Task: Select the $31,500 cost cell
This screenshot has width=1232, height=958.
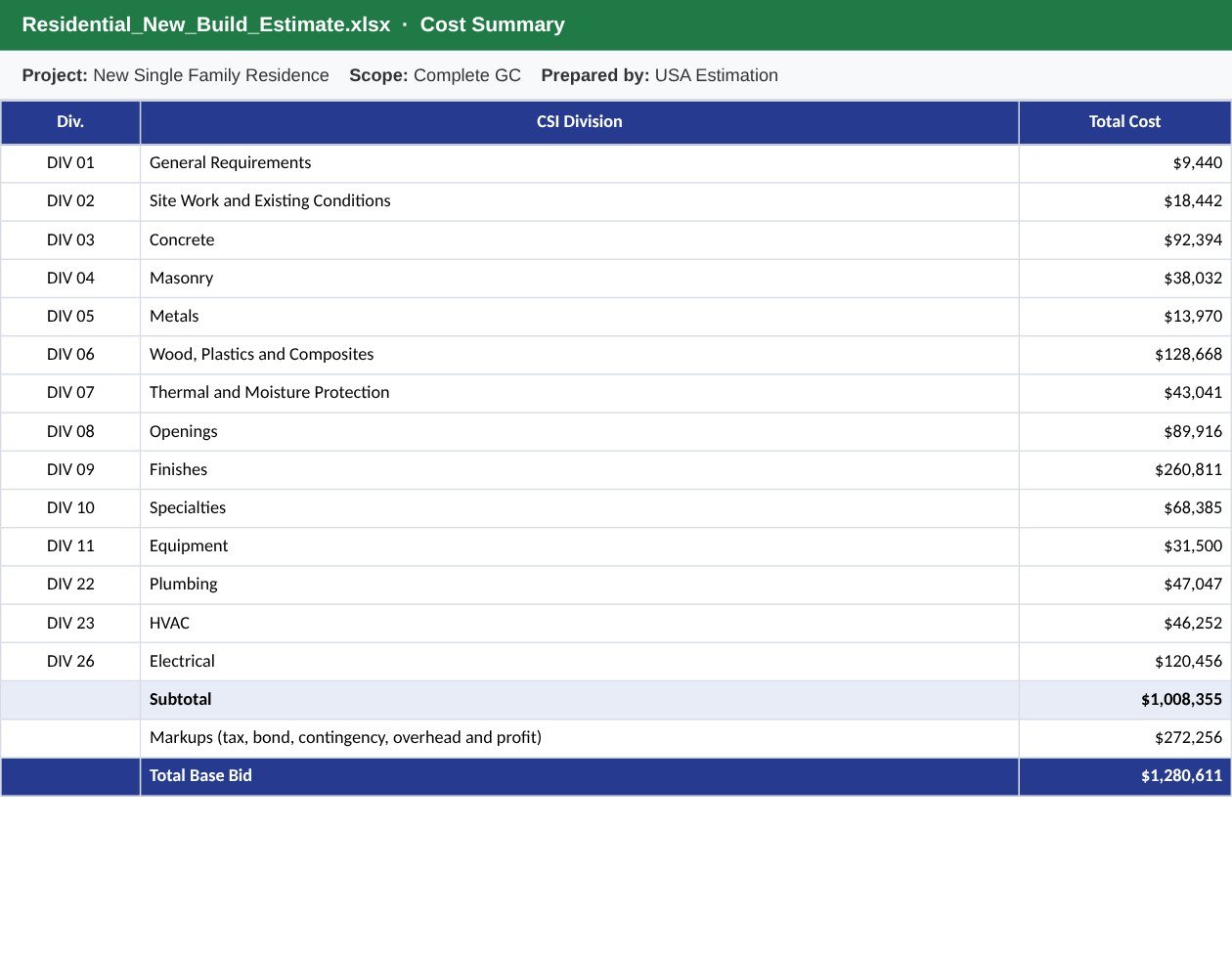Action: (1124, 546)
